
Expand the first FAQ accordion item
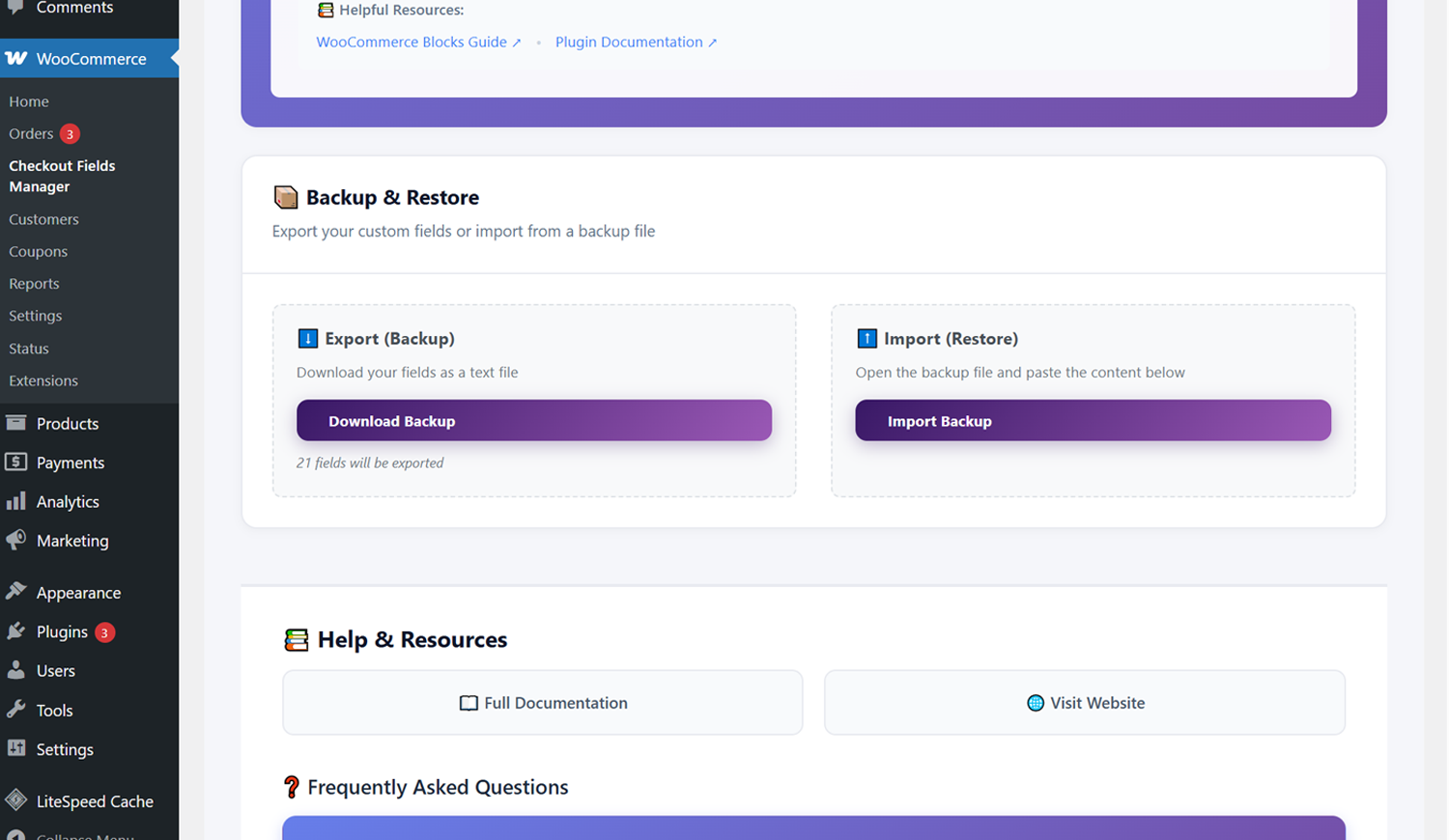[812, 830]
